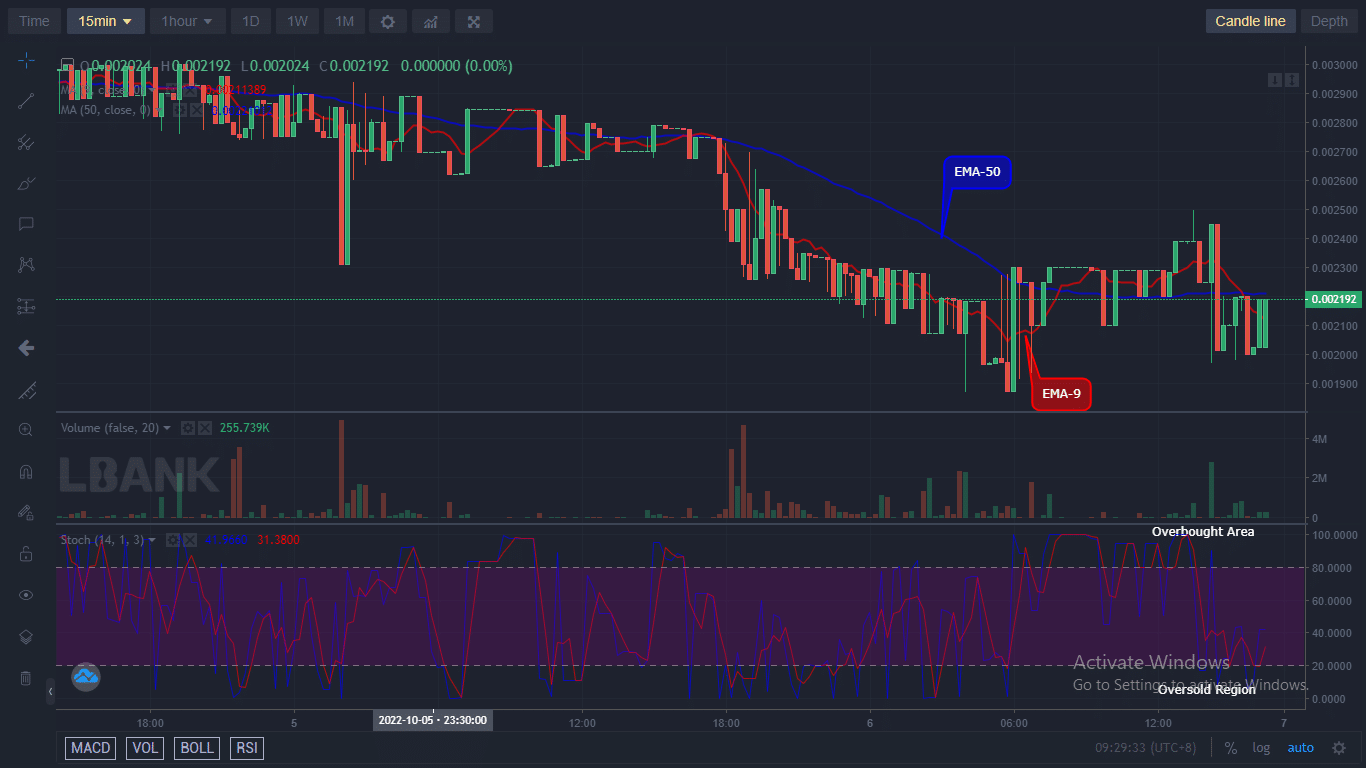Open Stoch indicator settings gear
The height and width of the screenshot is (768, 1366).
(x=172, y=540)
